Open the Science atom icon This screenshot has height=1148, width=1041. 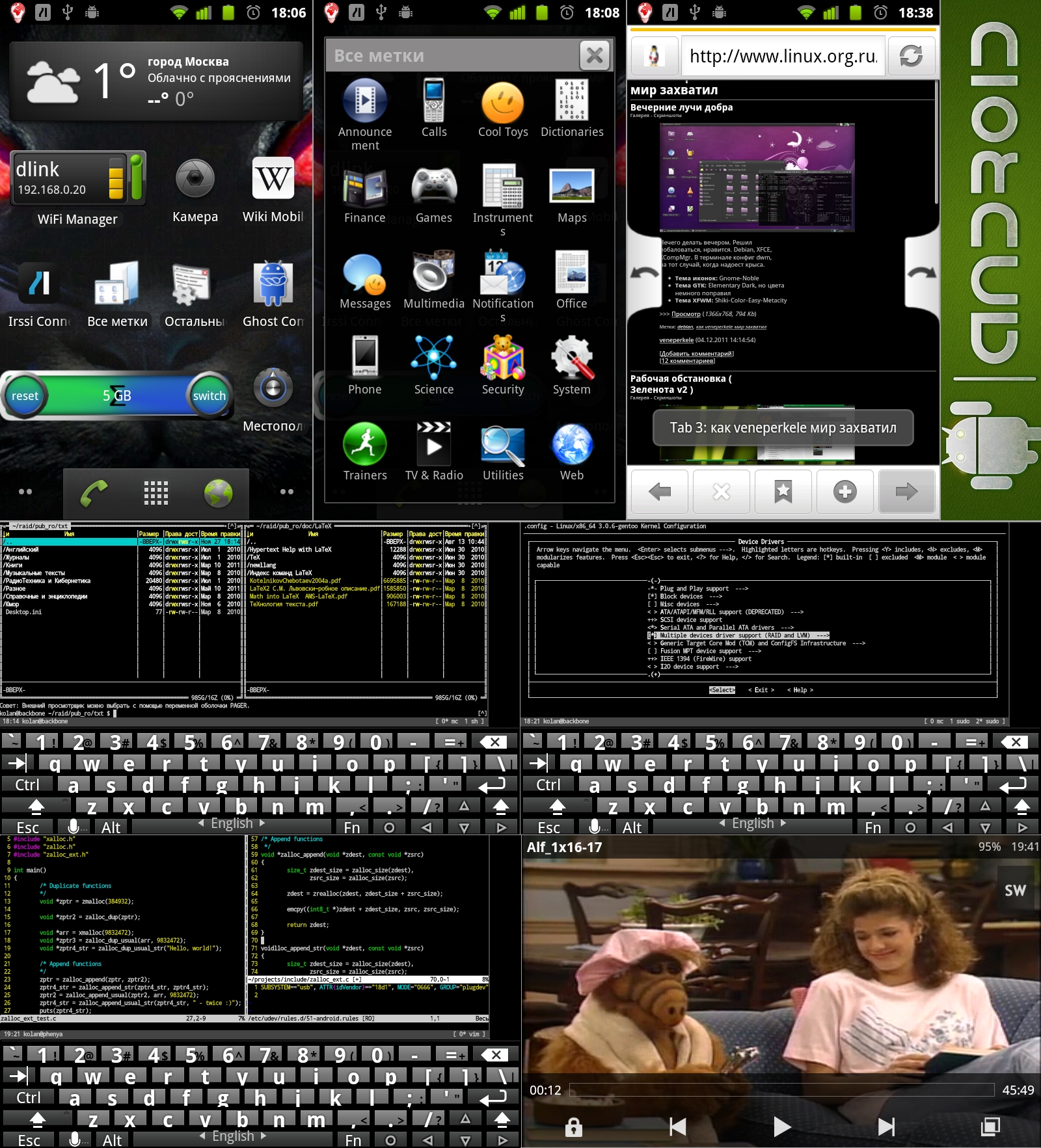(434, 358)
